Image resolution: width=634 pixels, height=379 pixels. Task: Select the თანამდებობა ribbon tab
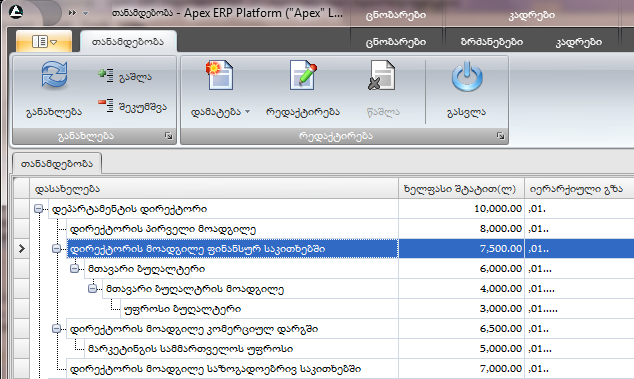[128, 42]
